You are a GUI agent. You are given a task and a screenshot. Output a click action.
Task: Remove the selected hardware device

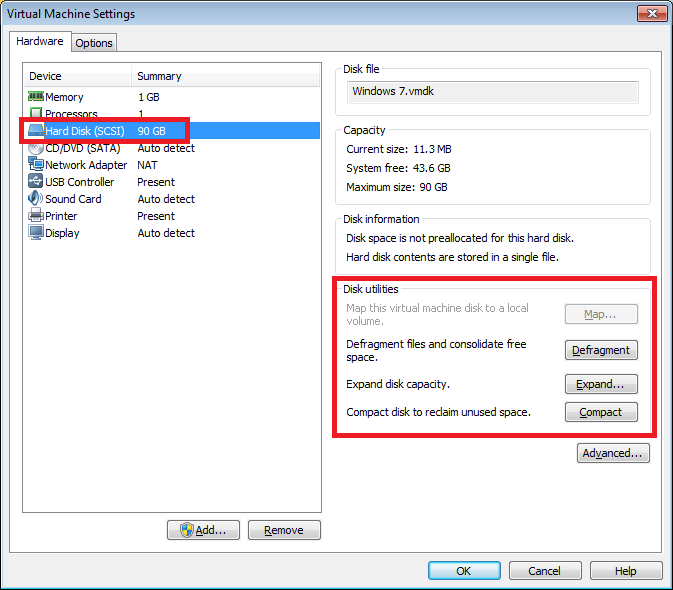[x=284, y=530]
